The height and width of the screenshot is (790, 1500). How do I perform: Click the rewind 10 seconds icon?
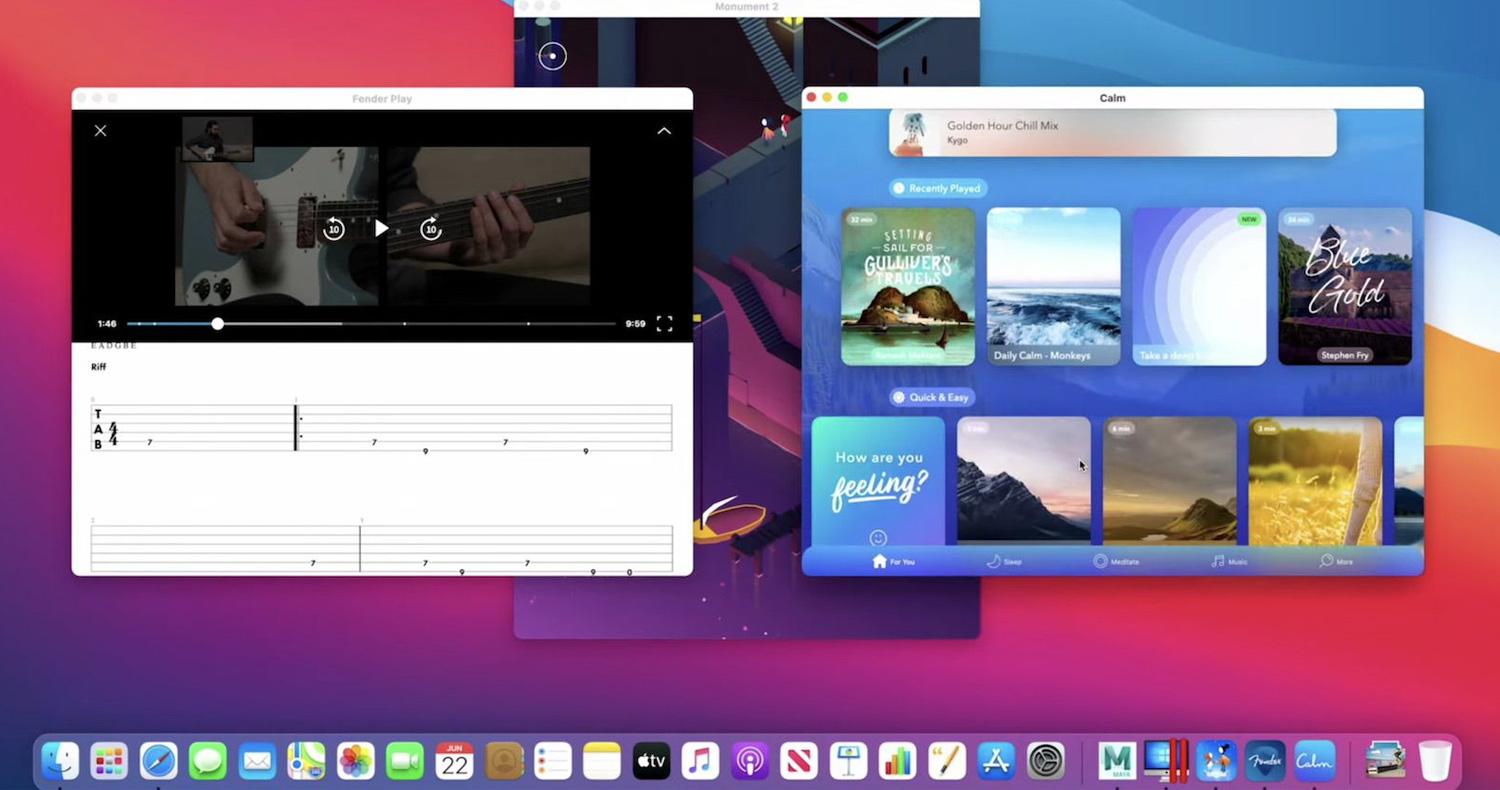[x=334, y=228]
